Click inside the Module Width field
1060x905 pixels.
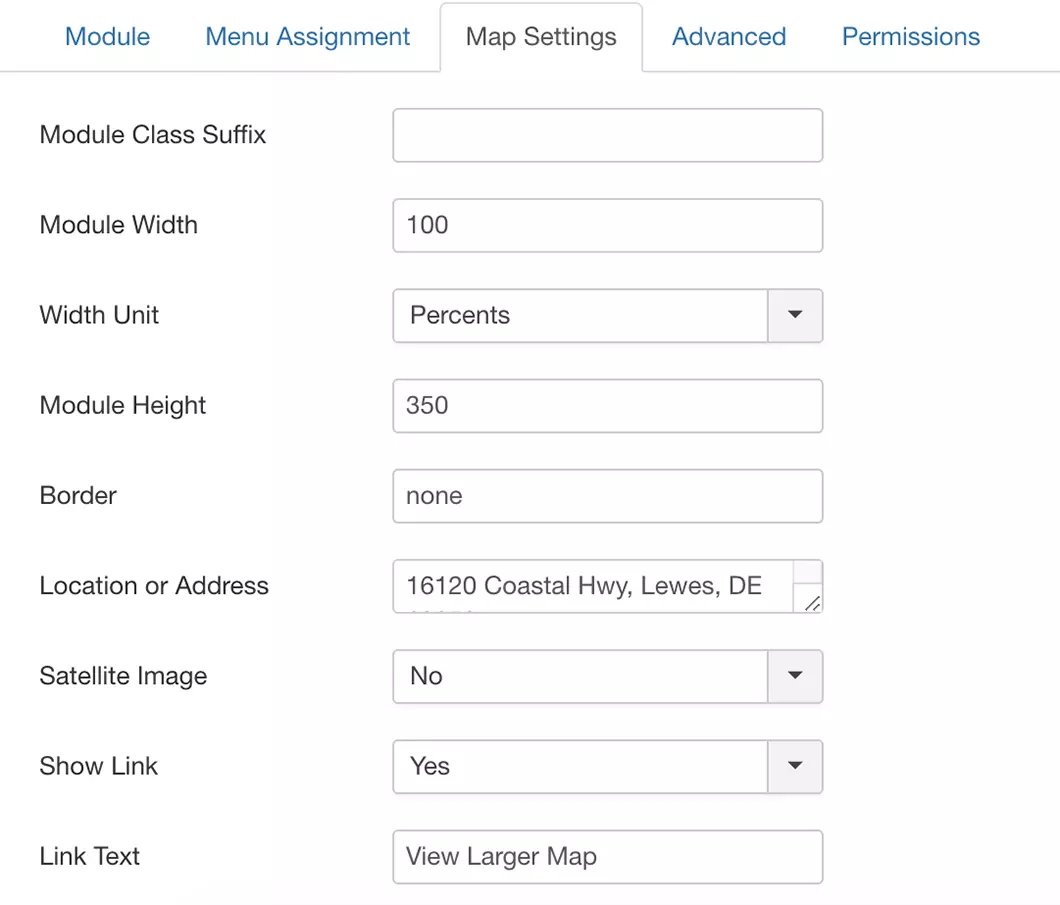[607, 225]
